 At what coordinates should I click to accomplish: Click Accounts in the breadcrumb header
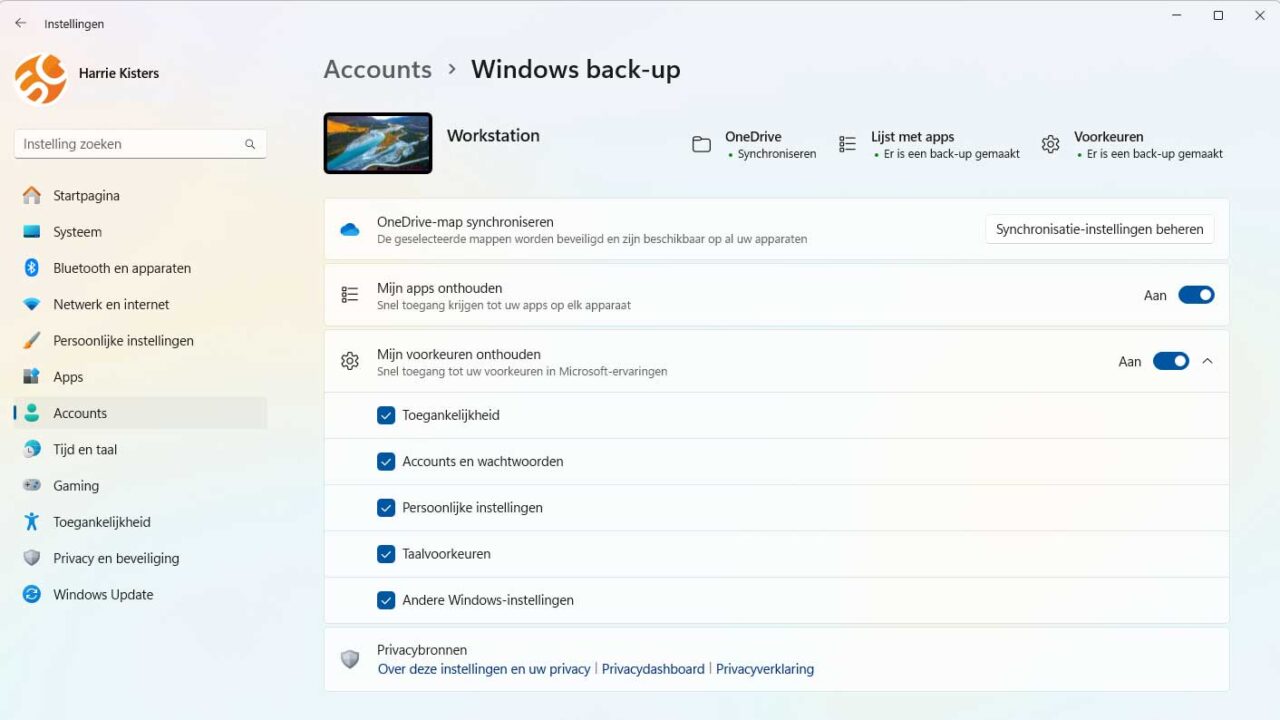377,69
